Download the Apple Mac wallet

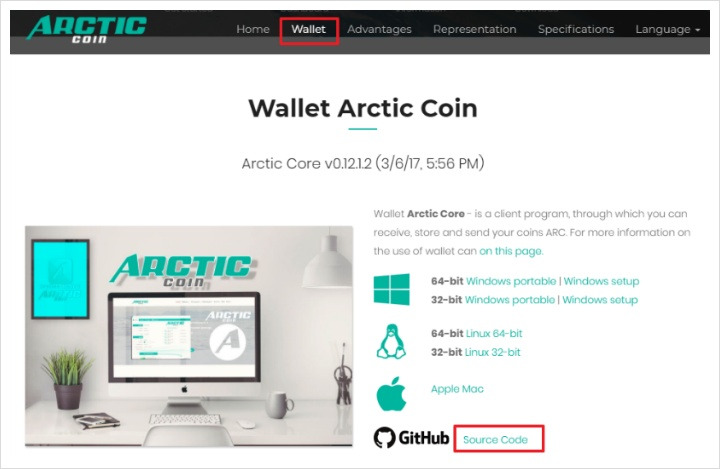(457, 389)
